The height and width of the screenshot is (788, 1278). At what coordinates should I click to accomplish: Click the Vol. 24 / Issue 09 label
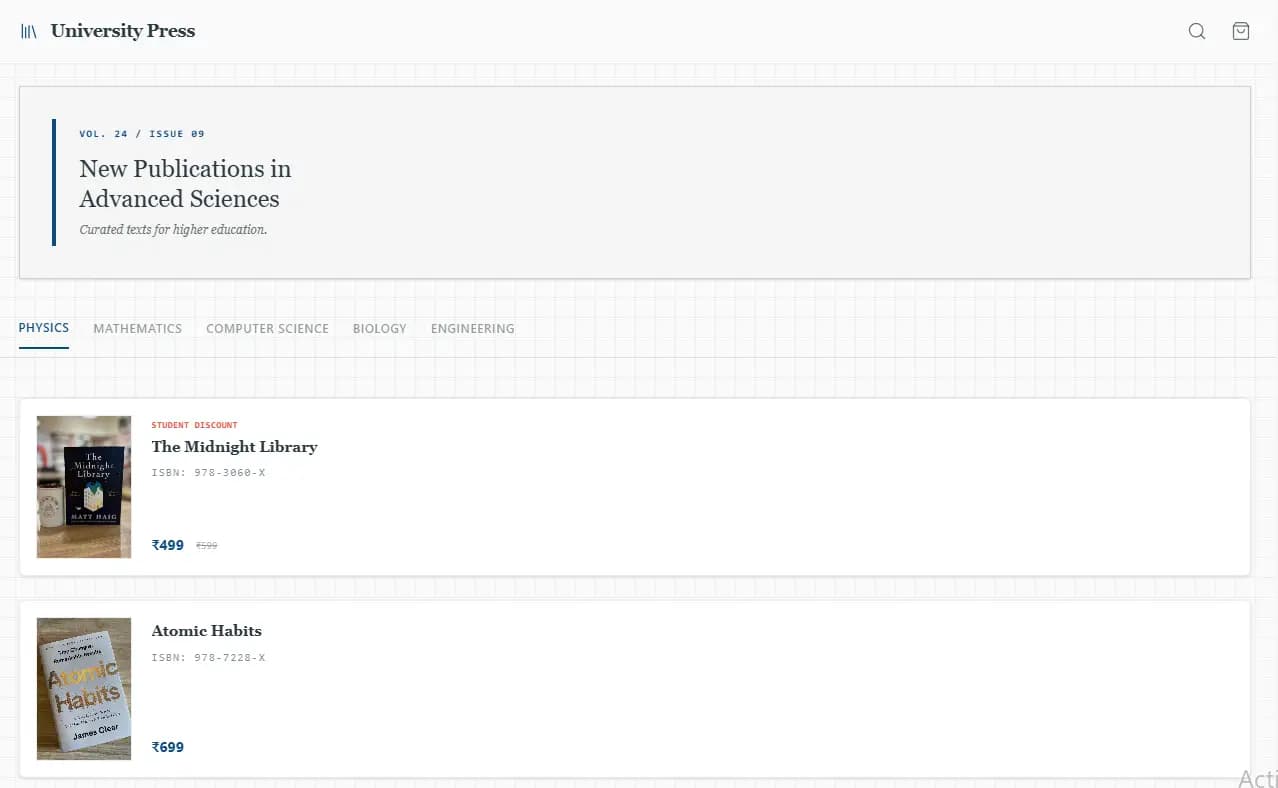[142, 134]
